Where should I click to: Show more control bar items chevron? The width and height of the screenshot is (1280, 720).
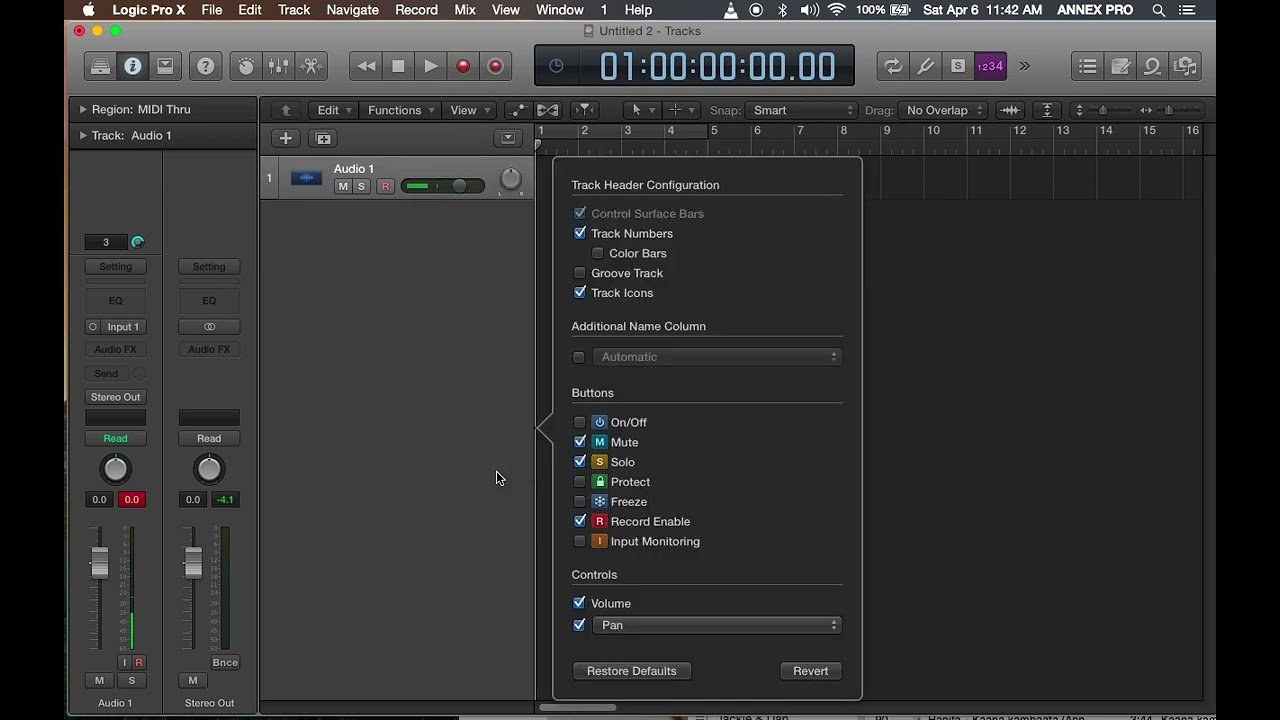(x=1024, y=67)
